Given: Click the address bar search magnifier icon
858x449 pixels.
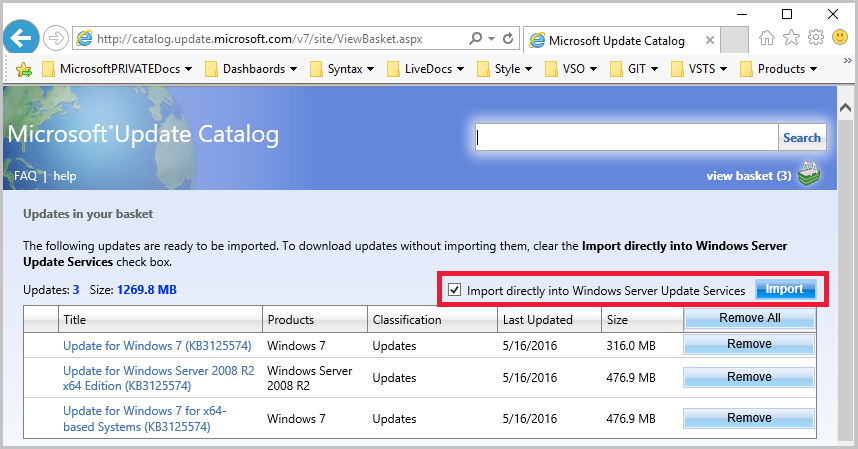Looking at the screenshot, I should pyautogui.click(x=476, y=38).
